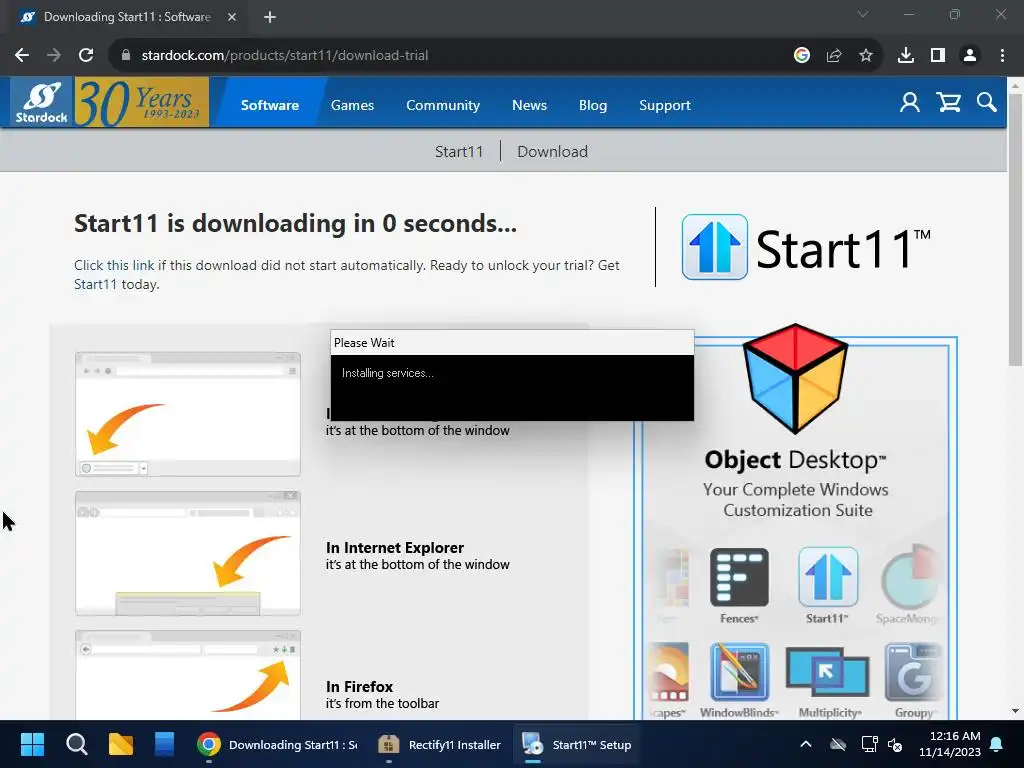Open the clock and date in tray
This screenshot has width=1024, height=768.
pyautogui.click(x=950, y=744)
